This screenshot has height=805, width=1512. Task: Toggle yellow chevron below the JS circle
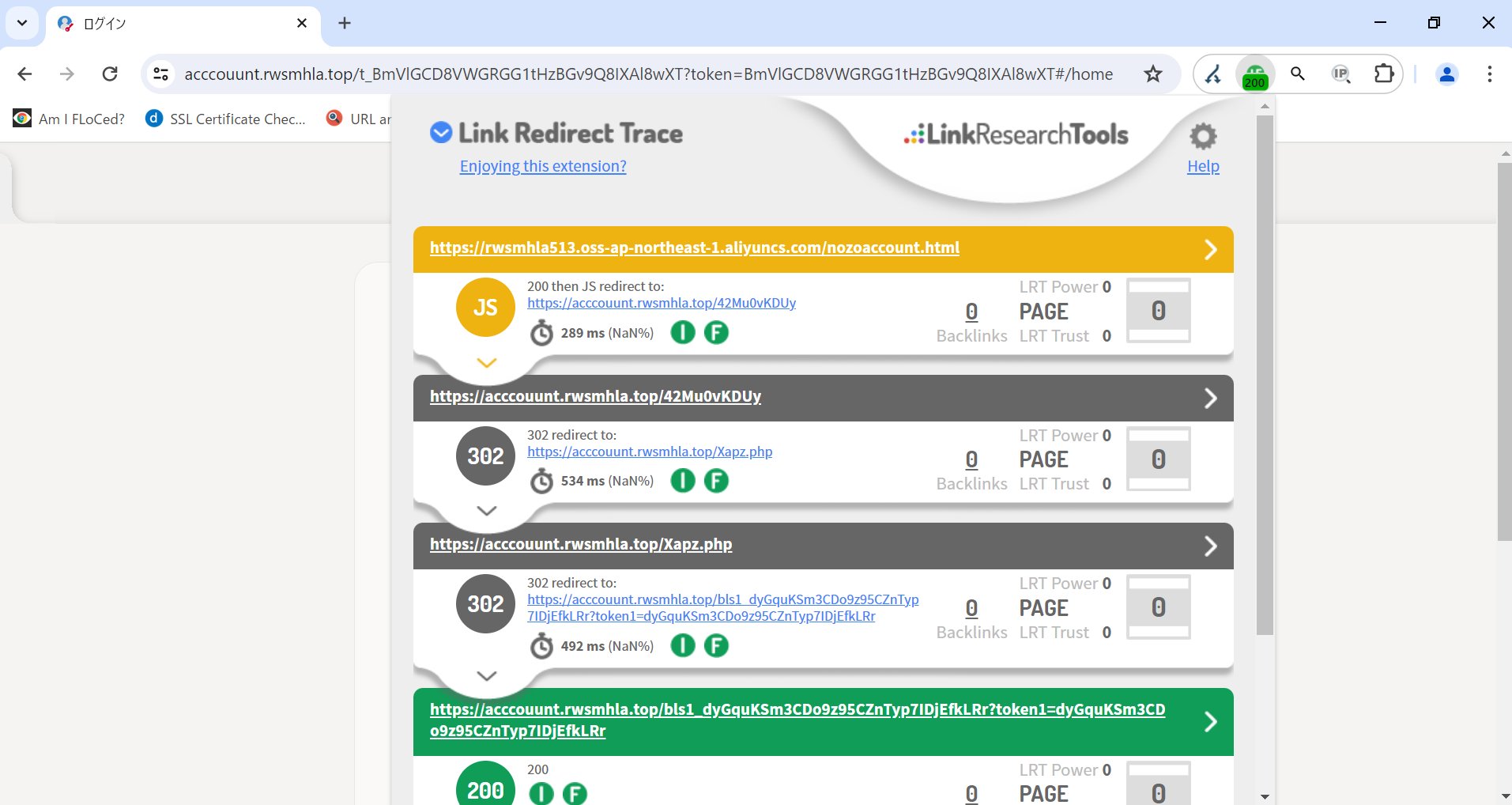487,363
